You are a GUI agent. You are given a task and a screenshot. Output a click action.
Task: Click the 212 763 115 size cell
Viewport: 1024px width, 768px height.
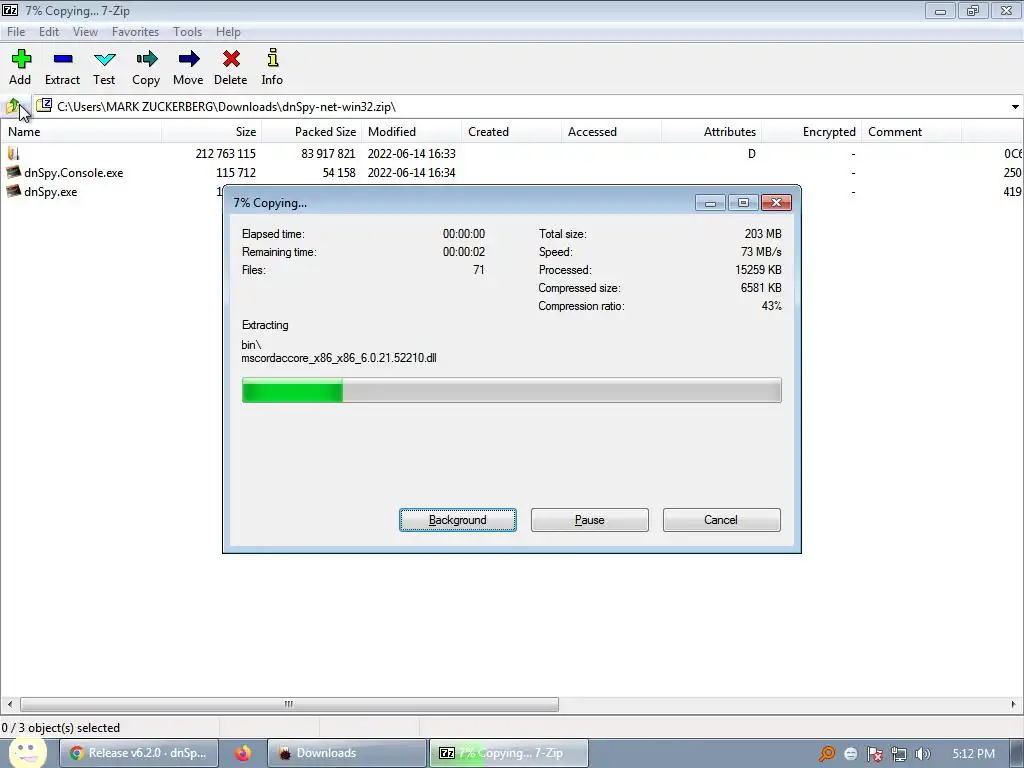pyautogui.click(x=225, y=153)
